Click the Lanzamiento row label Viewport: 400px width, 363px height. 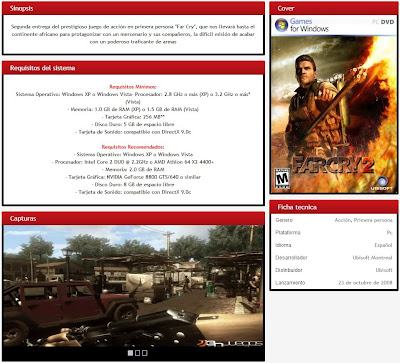coord(290,282)
